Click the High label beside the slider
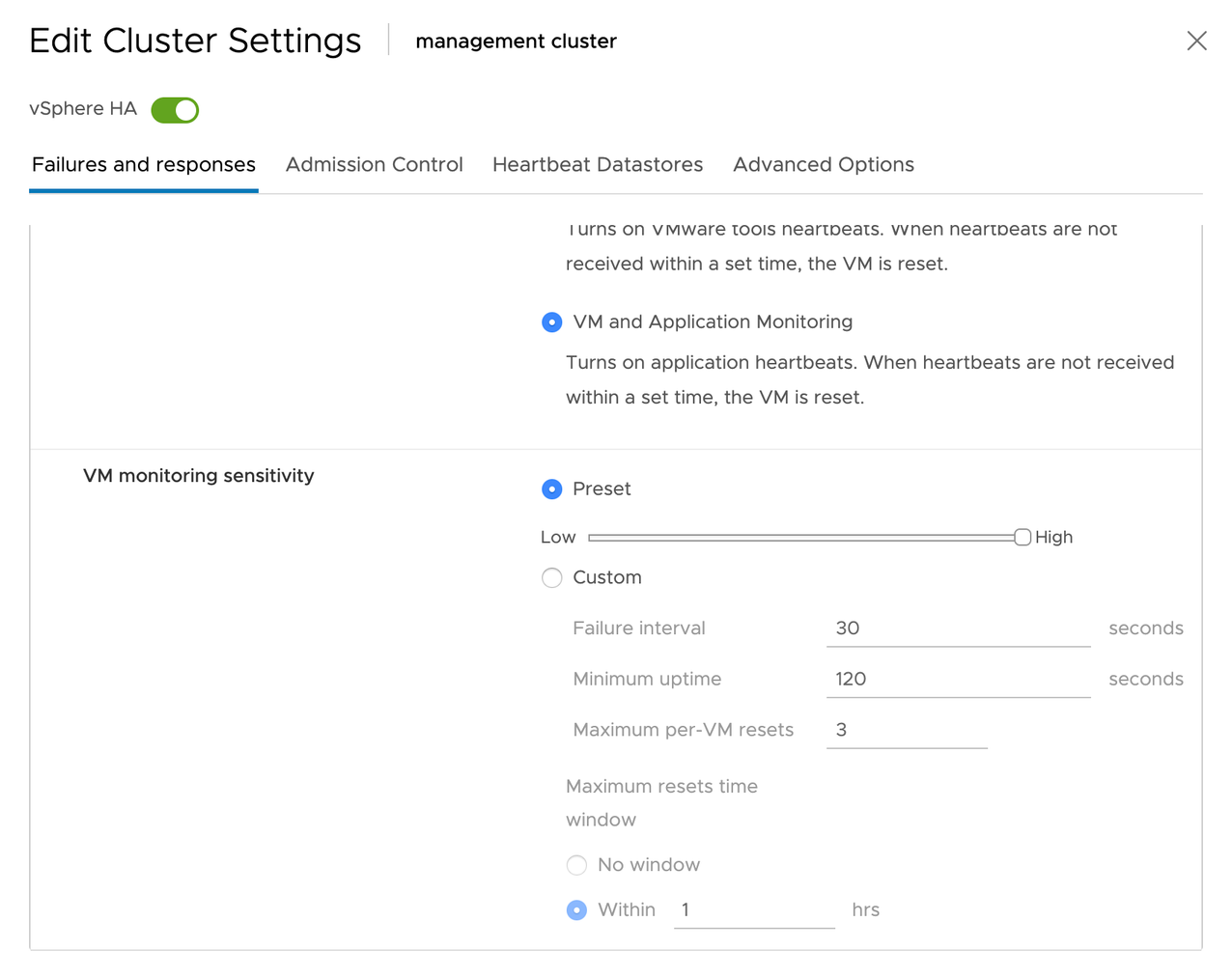The height and width of the screenshot is (977, 1232). 1054,537
